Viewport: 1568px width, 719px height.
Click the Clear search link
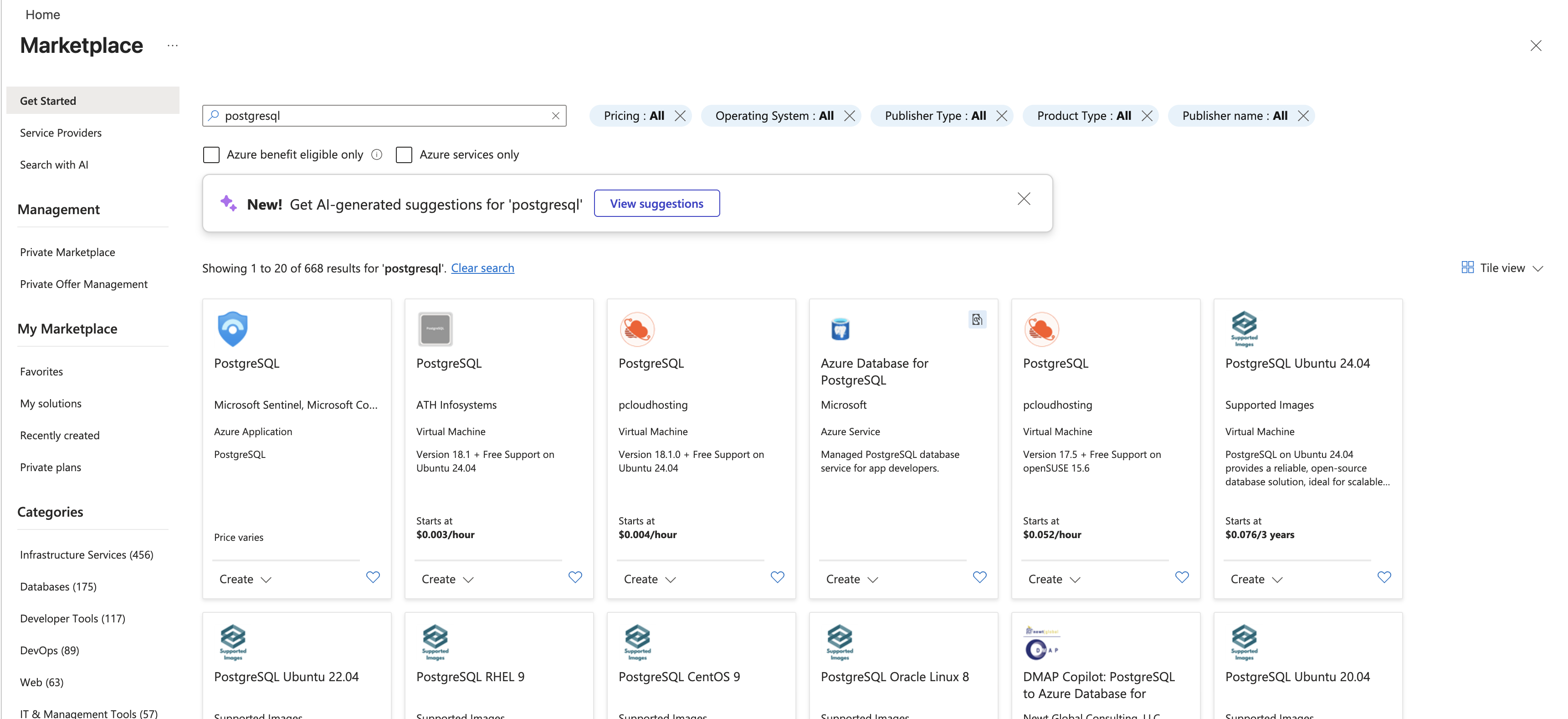point(482,268)
